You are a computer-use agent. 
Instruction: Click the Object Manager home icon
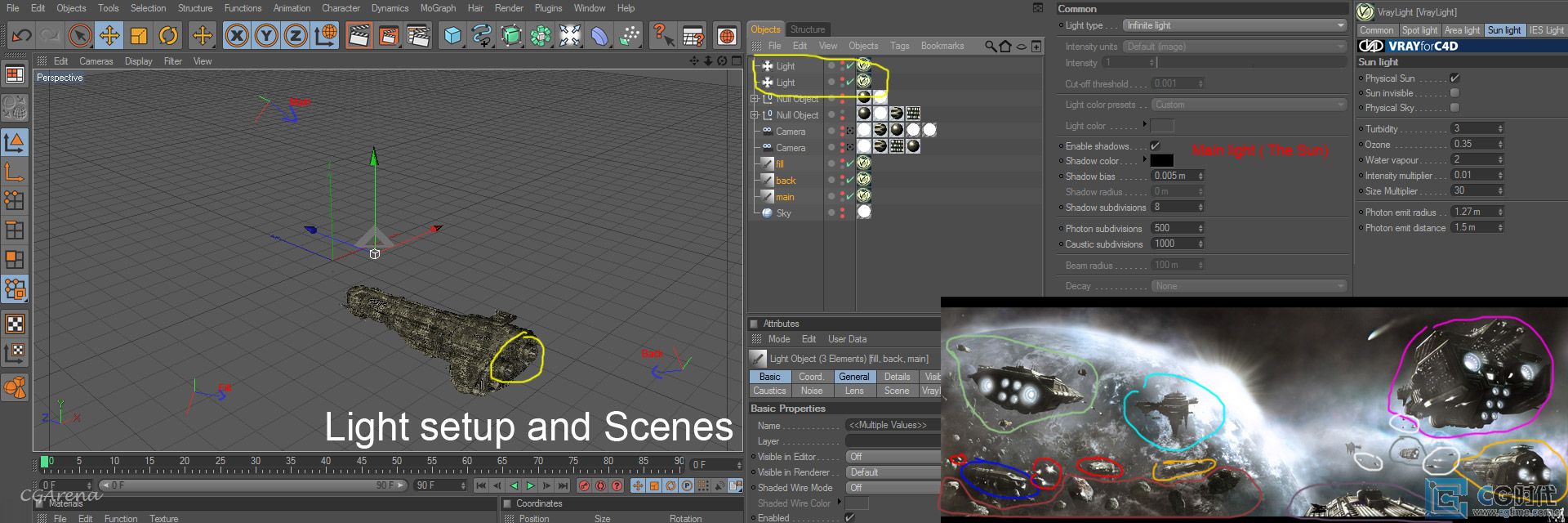[x=1005, y=47]
